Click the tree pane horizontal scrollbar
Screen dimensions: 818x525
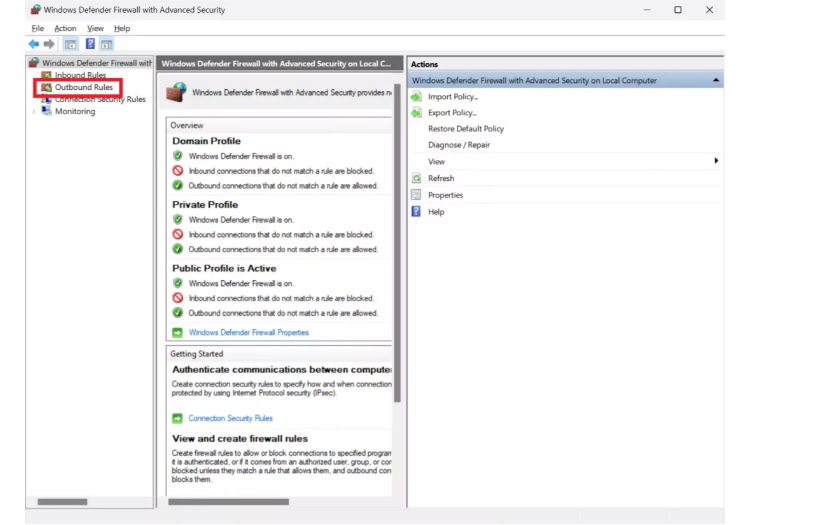coord(62,502)
